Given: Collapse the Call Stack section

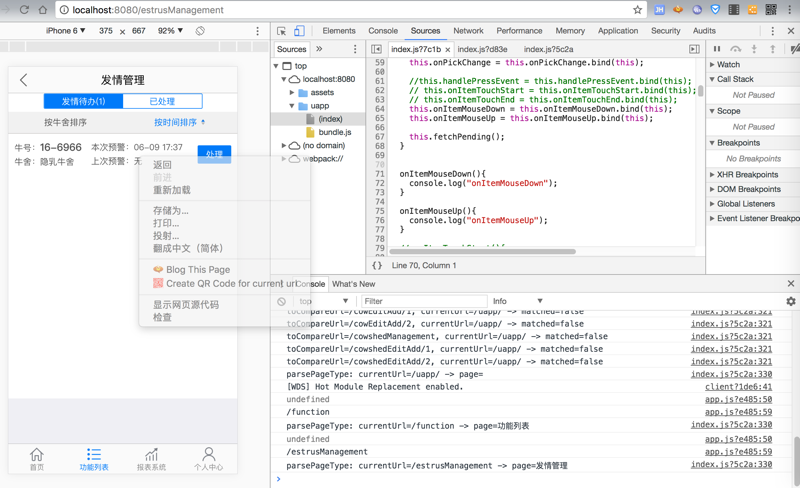Looking at the screenshot, I should (x=712, y=79).
